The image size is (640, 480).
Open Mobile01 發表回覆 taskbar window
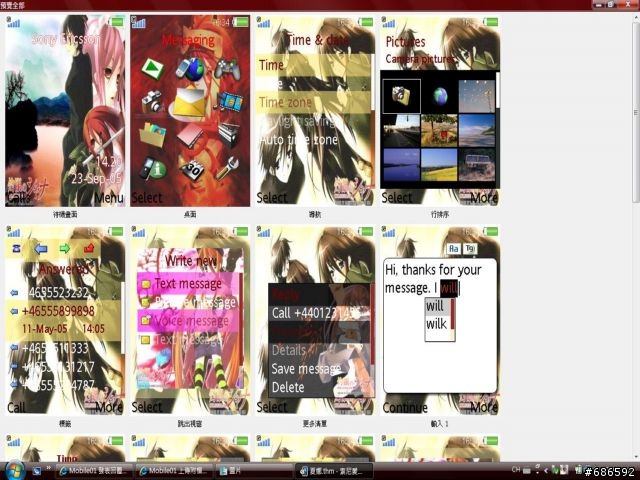click(x=94, y=471)
